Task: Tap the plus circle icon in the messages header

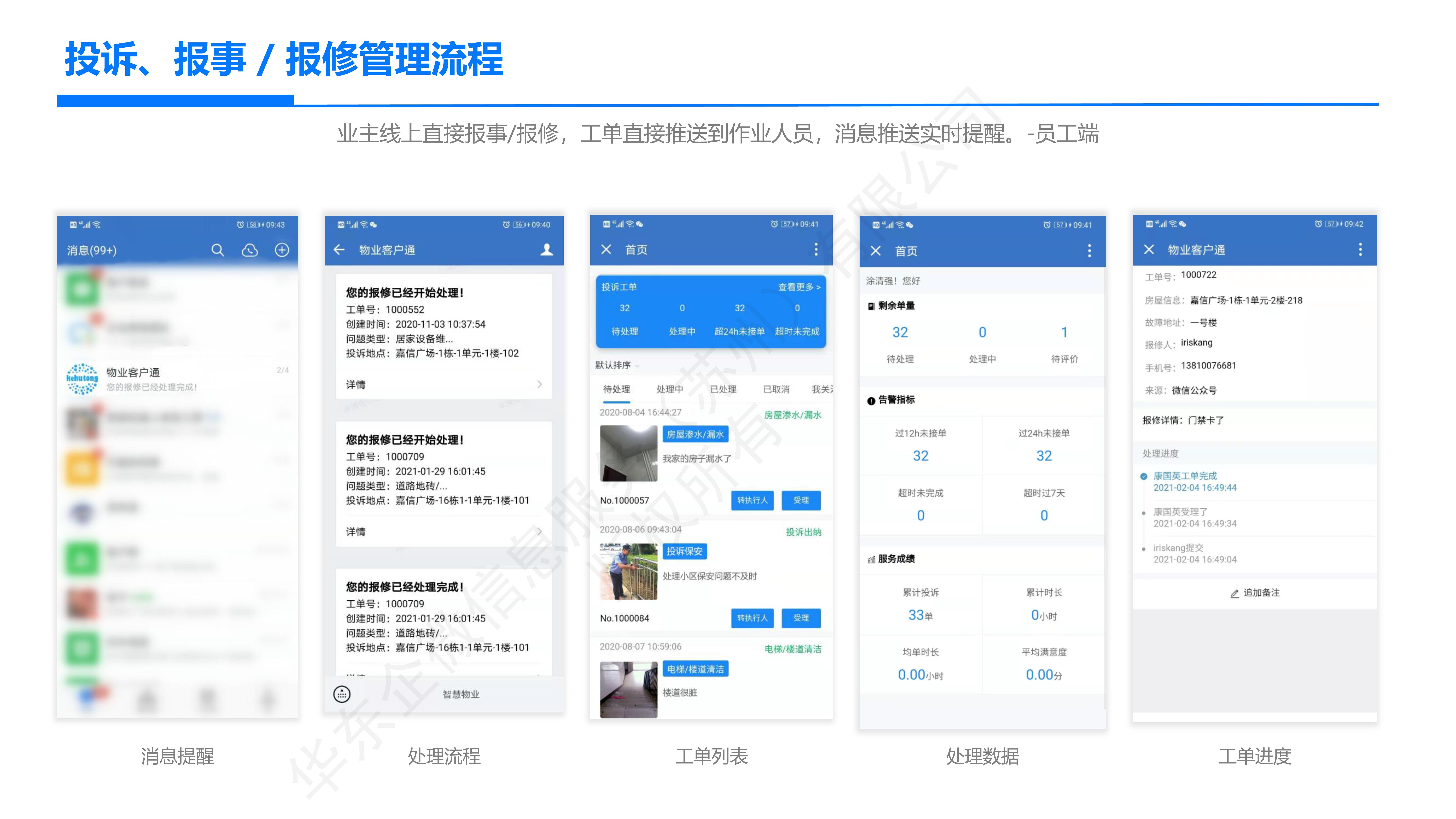Action: [282, 250]
